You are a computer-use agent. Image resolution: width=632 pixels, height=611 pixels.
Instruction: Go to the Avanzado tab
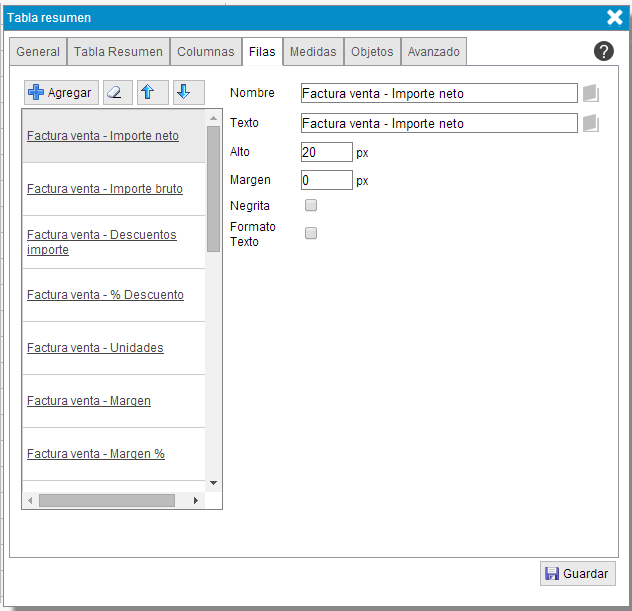click(433, 52)
